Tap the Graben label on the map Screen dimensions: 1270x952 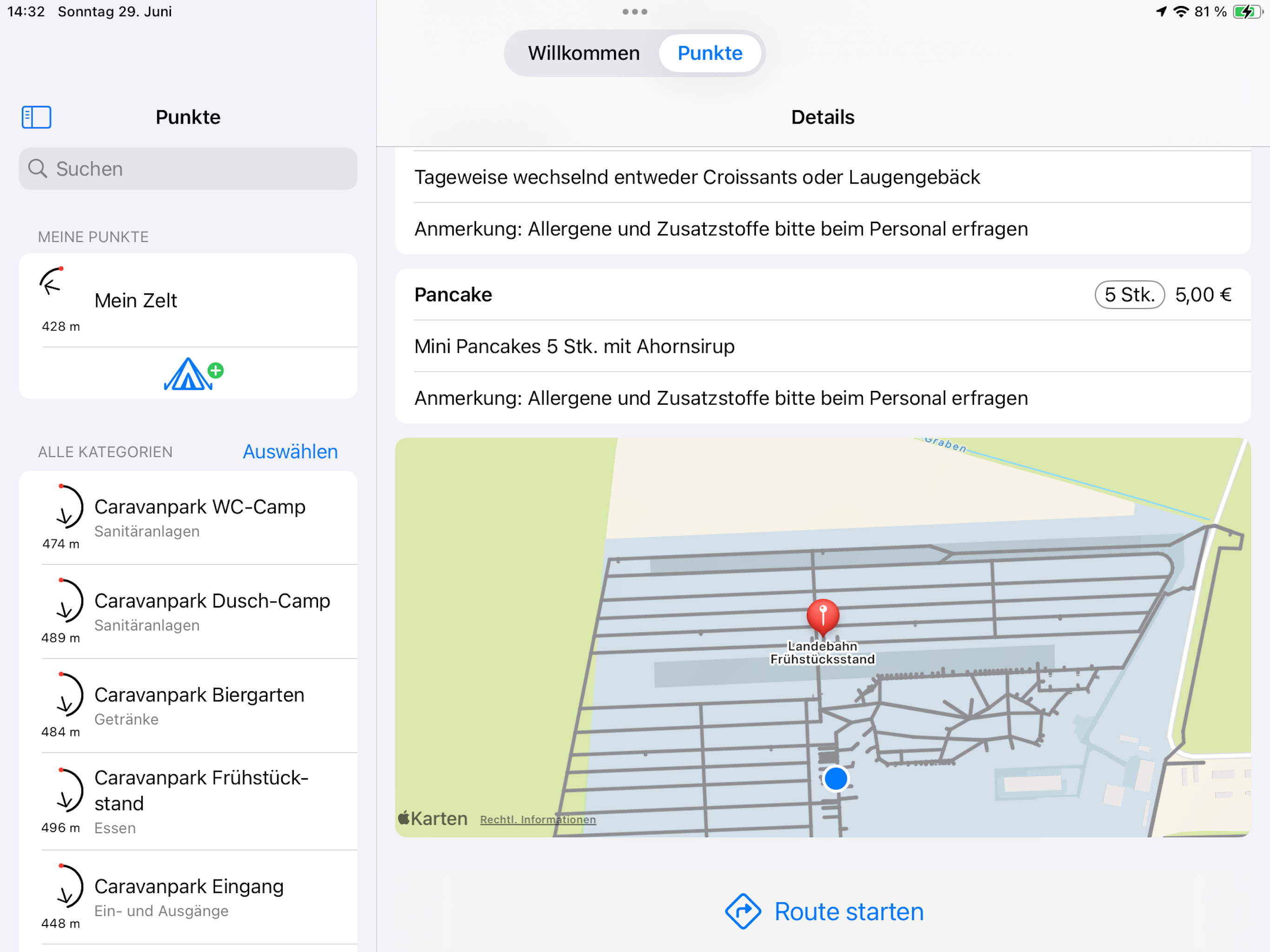point(946,444)
